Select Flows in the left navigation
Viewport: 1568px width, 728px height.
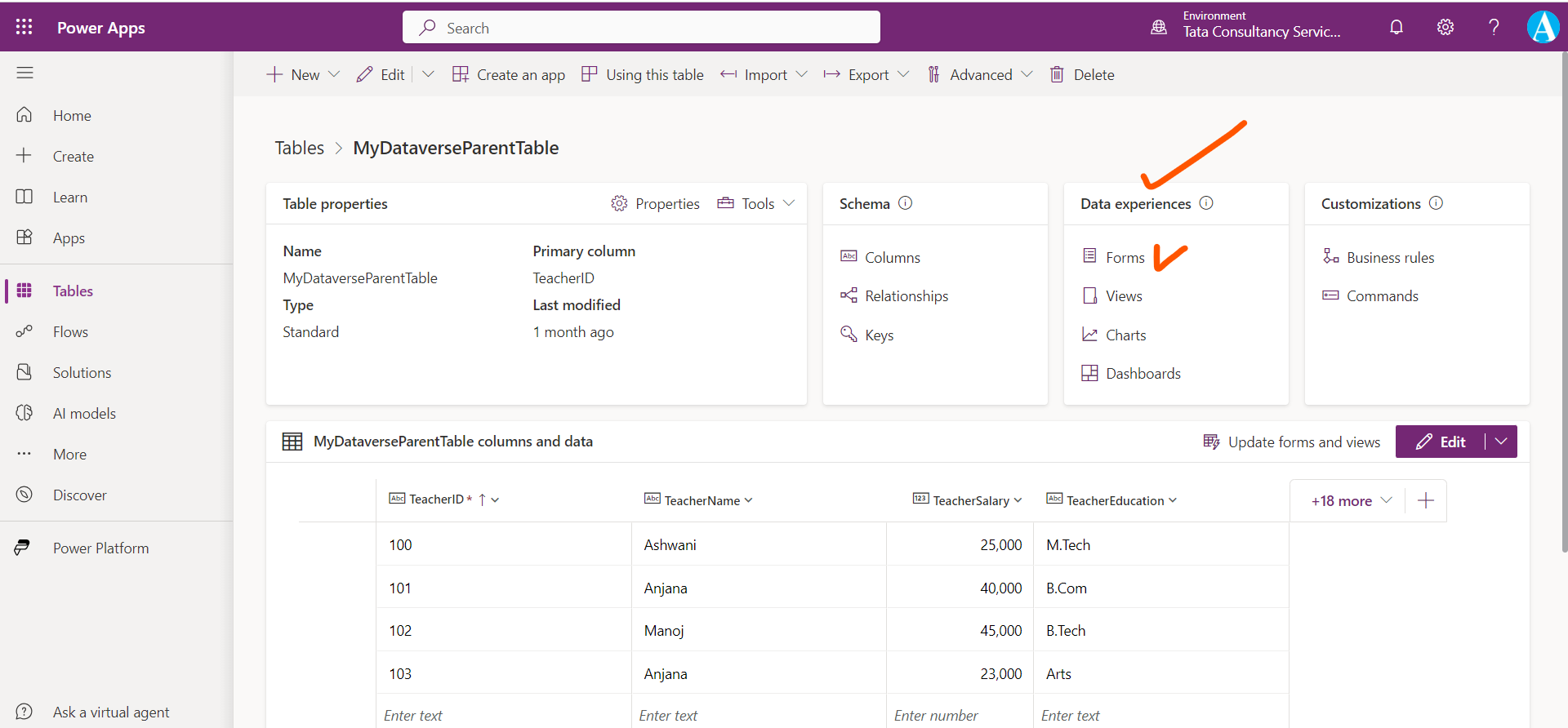[70, 331]
